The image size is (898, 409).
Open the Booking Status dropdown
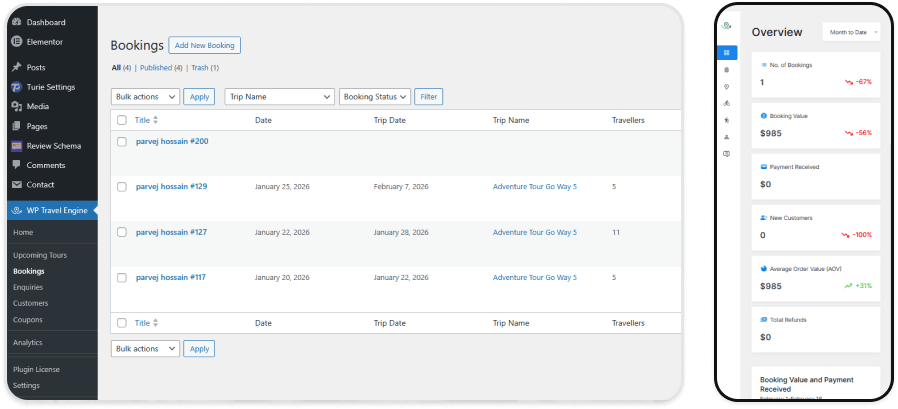(x=374, y=97)
